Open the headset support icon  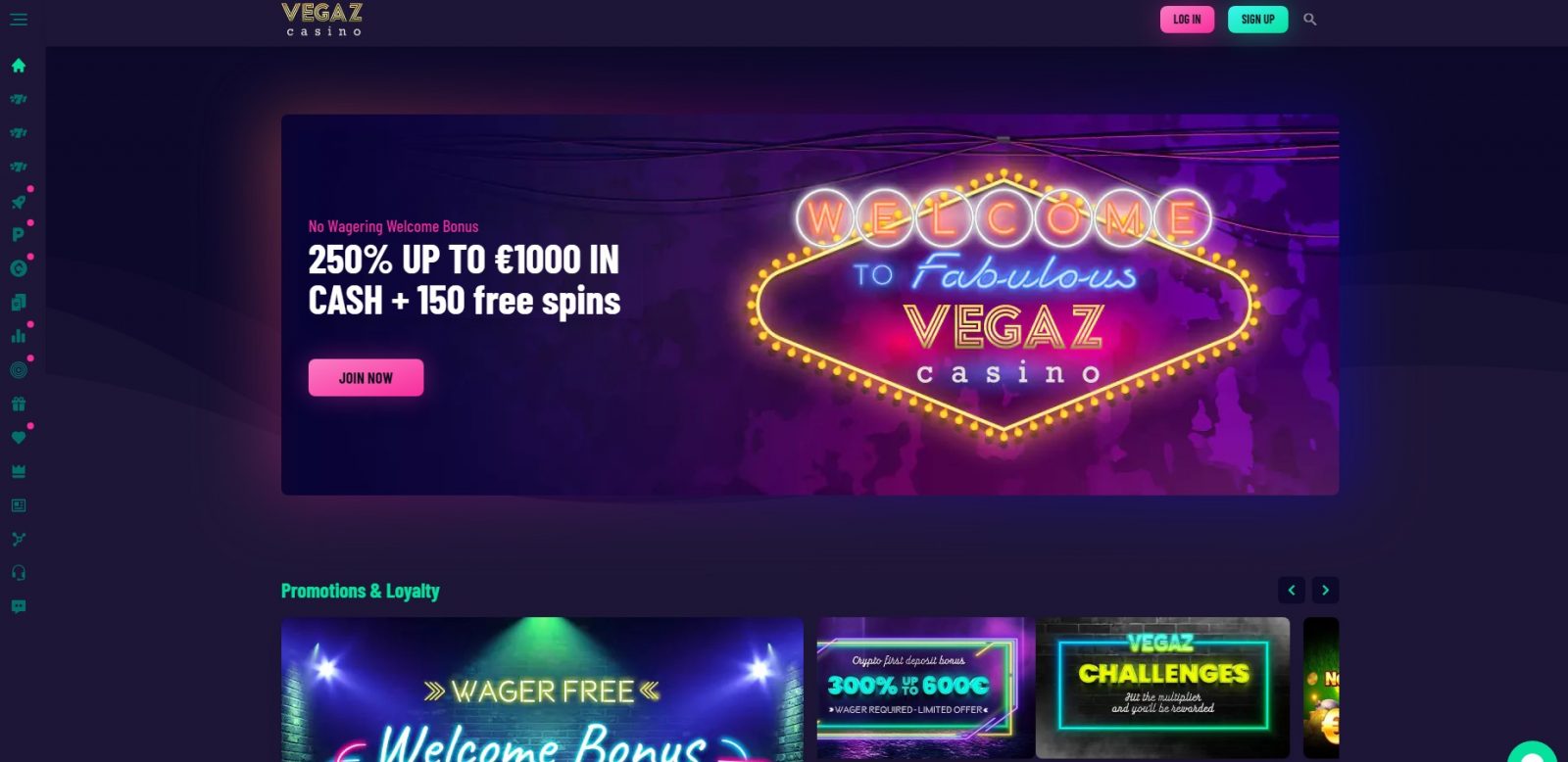click(19, 573)
